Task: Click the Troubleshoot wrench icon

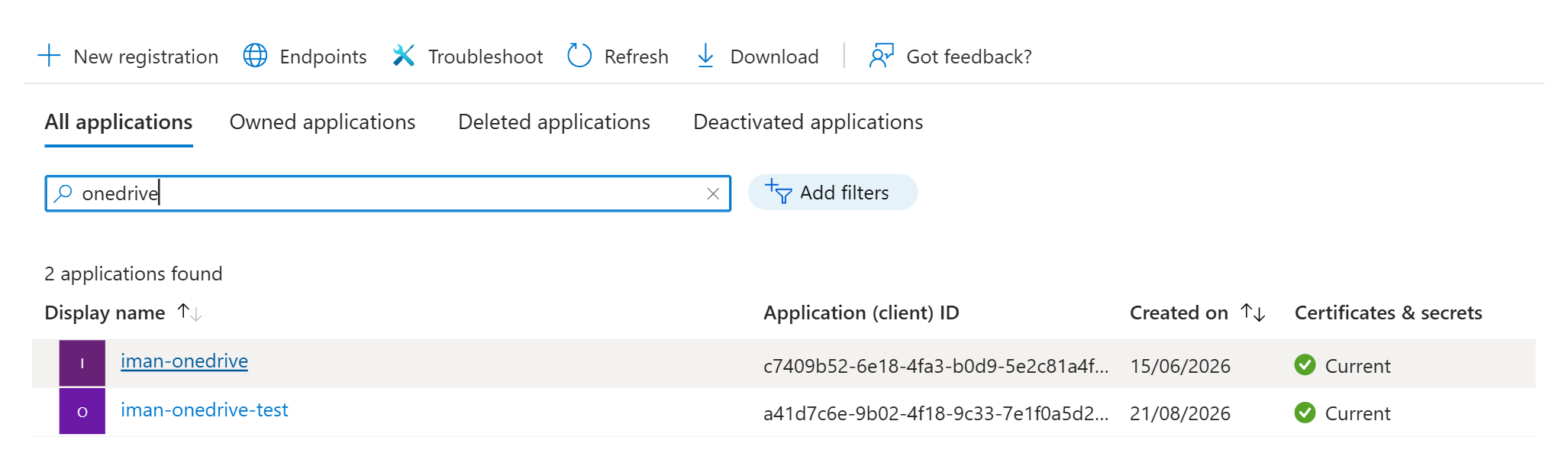Action: [x=403, y=56]
